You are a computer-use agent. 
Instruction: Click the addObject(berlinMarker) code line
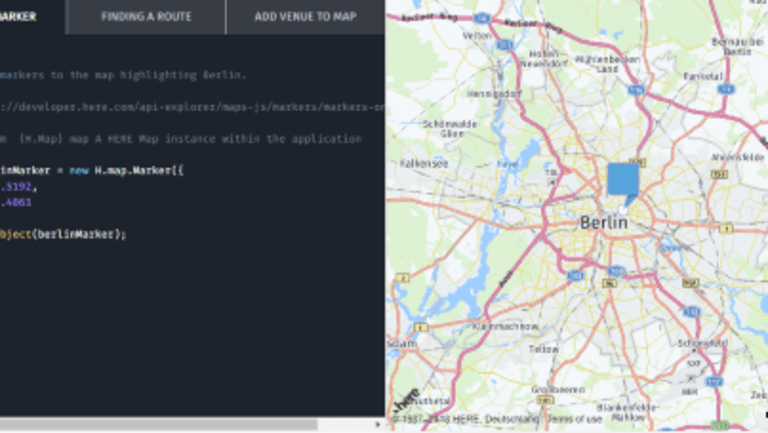point(63,234)
